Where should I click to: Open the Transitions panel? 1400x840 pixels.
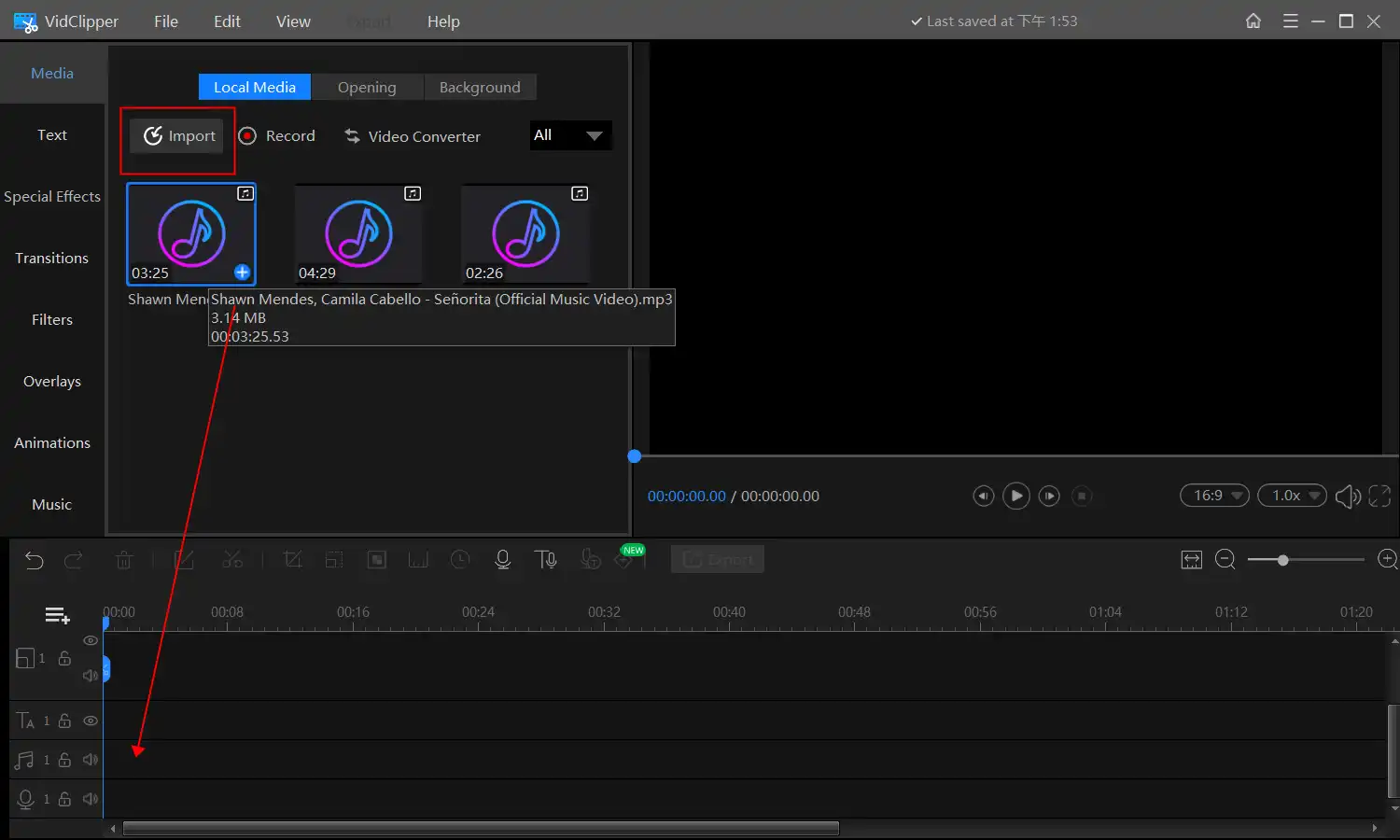(52, 258)
